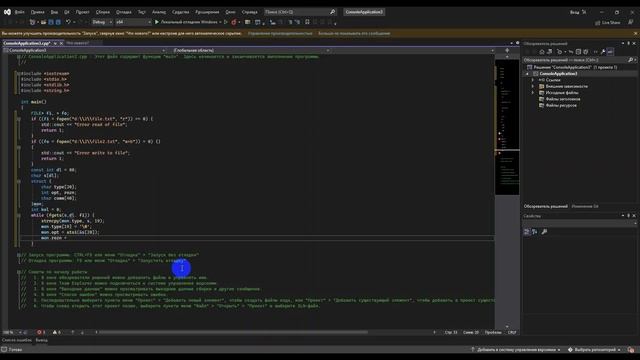Viewport: 640px width, 360px height.
Task: Click the Visual Studio logo icon
Action: (7, 12)
